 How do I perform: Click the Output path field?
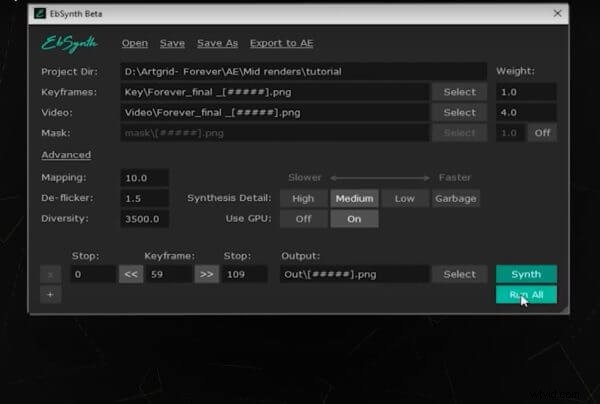click(356, 274)
